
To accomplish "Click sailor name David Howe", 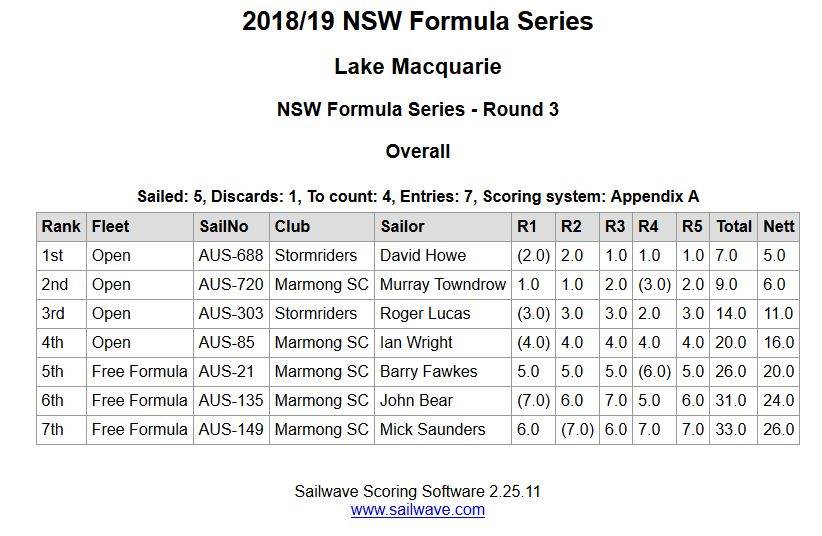I will 422,256.
